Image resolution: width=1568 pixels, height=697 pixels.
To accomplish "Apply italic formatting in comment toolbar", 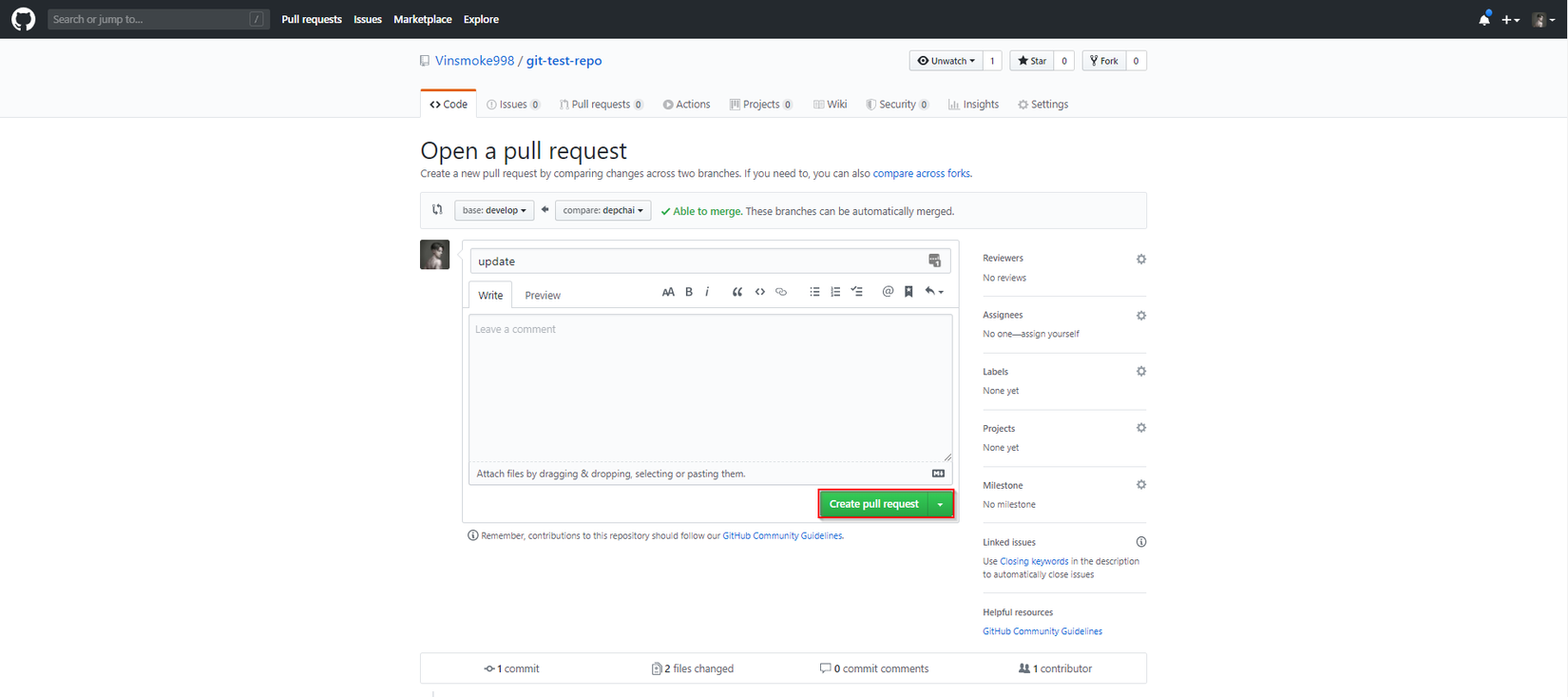I will click(707, 292).
